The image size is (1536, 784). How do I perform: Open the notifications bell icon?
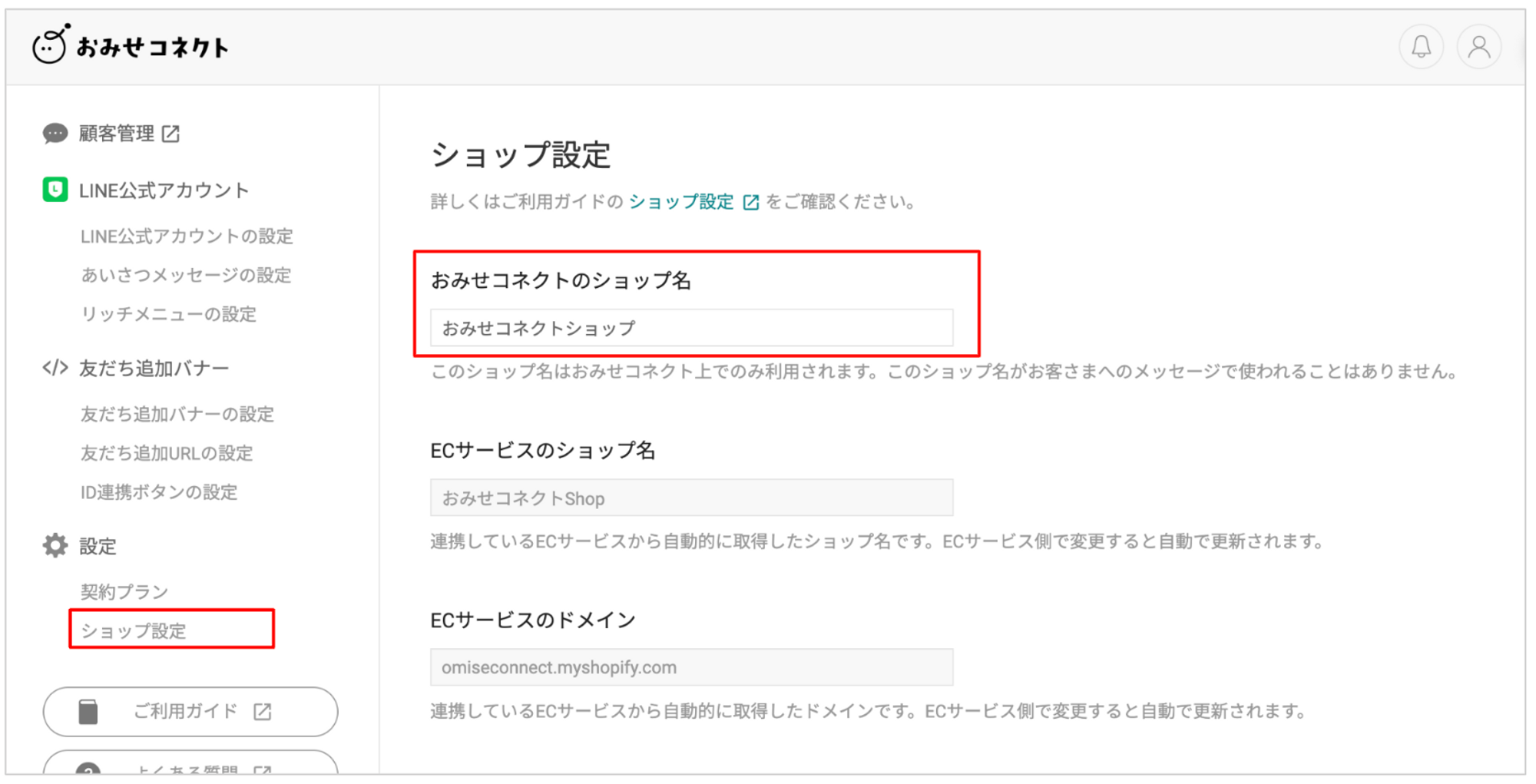tap(1421, 48)
